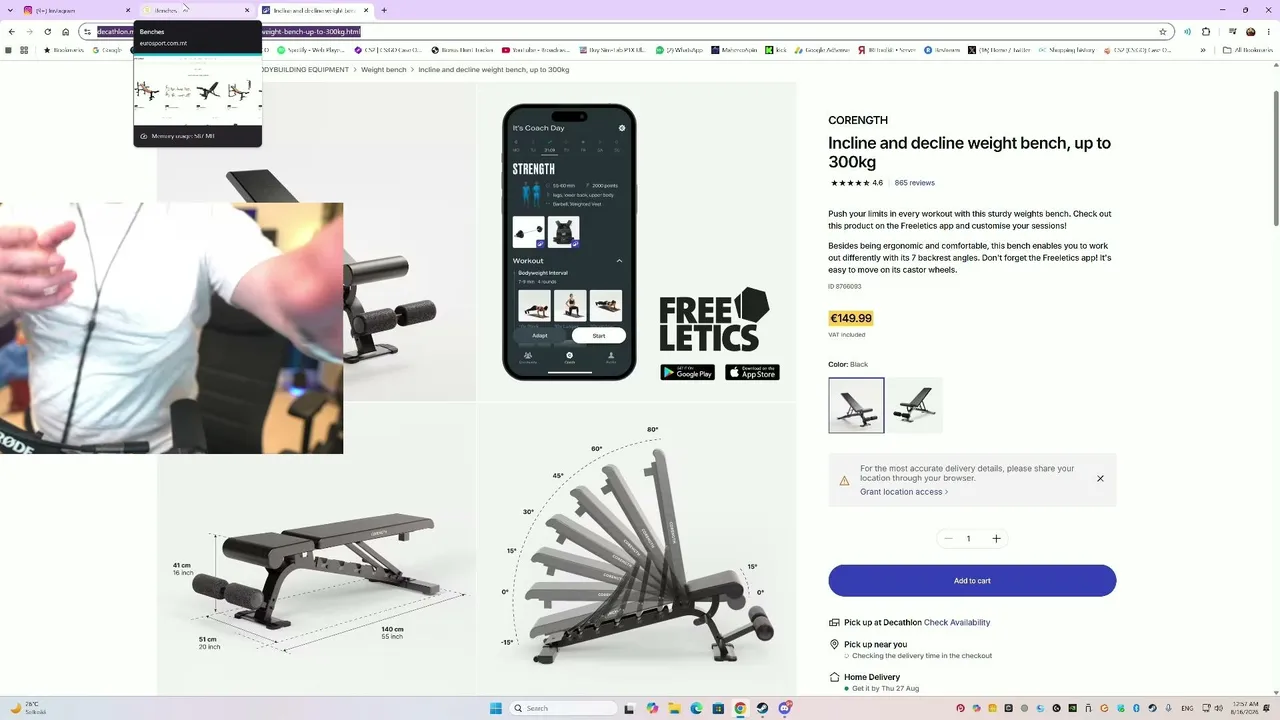
Task: Open Google Chrome in the taskbar
Action: (x=740, y=708)
